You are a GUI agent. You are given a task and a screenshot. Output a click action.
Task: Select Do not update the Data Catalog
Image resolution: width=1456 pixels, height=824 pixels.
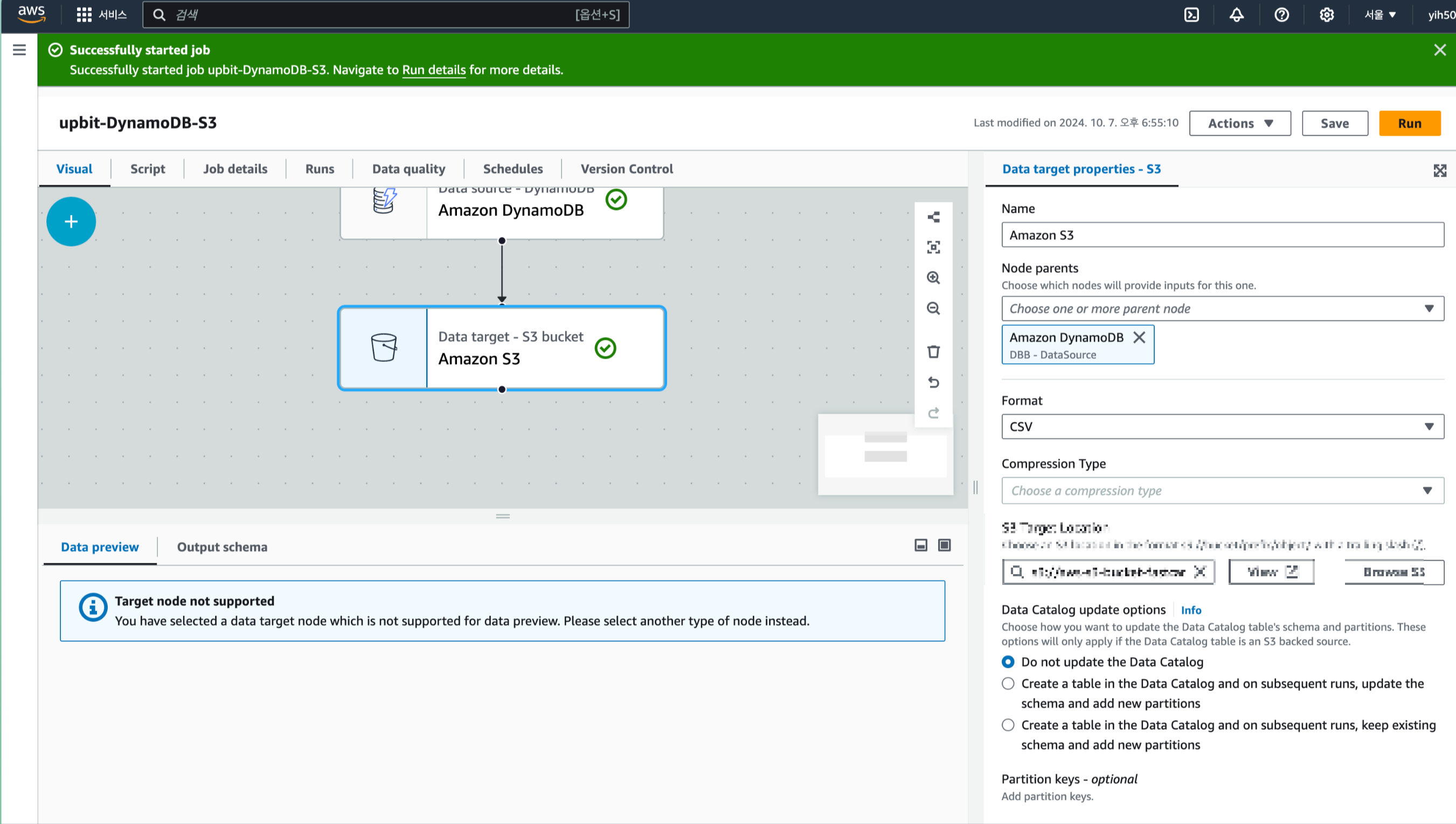(x=1008, y=661)
